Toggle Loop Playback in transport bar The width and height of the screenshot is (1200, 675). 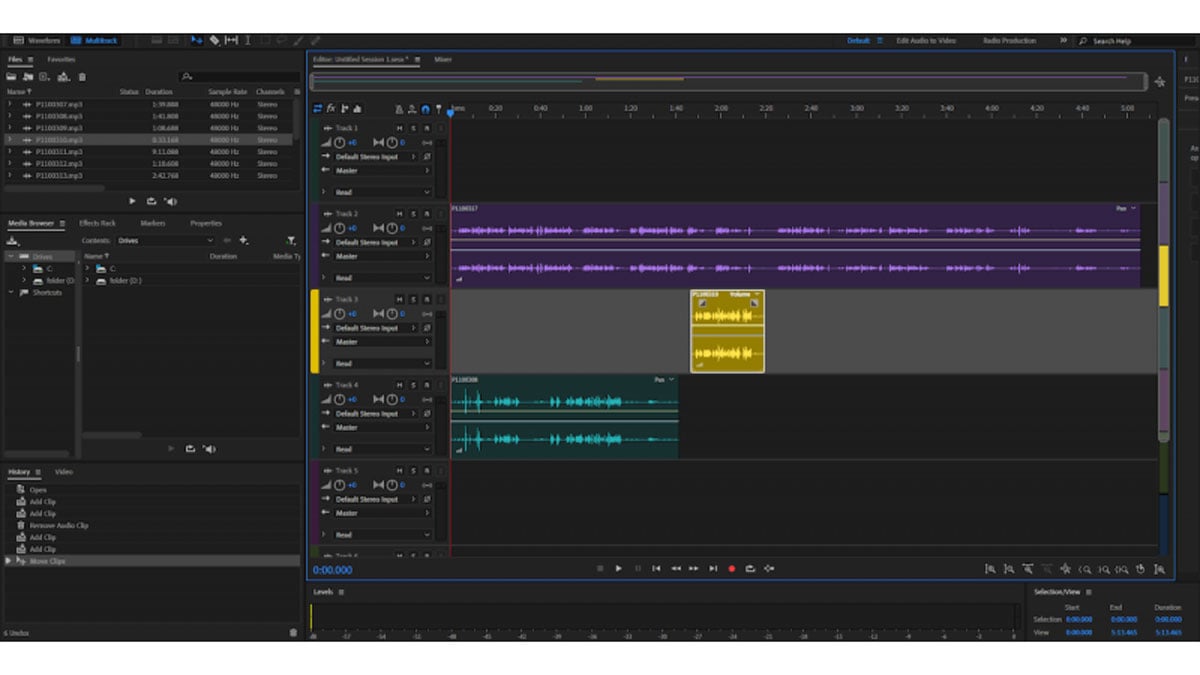tap(750, 568)
